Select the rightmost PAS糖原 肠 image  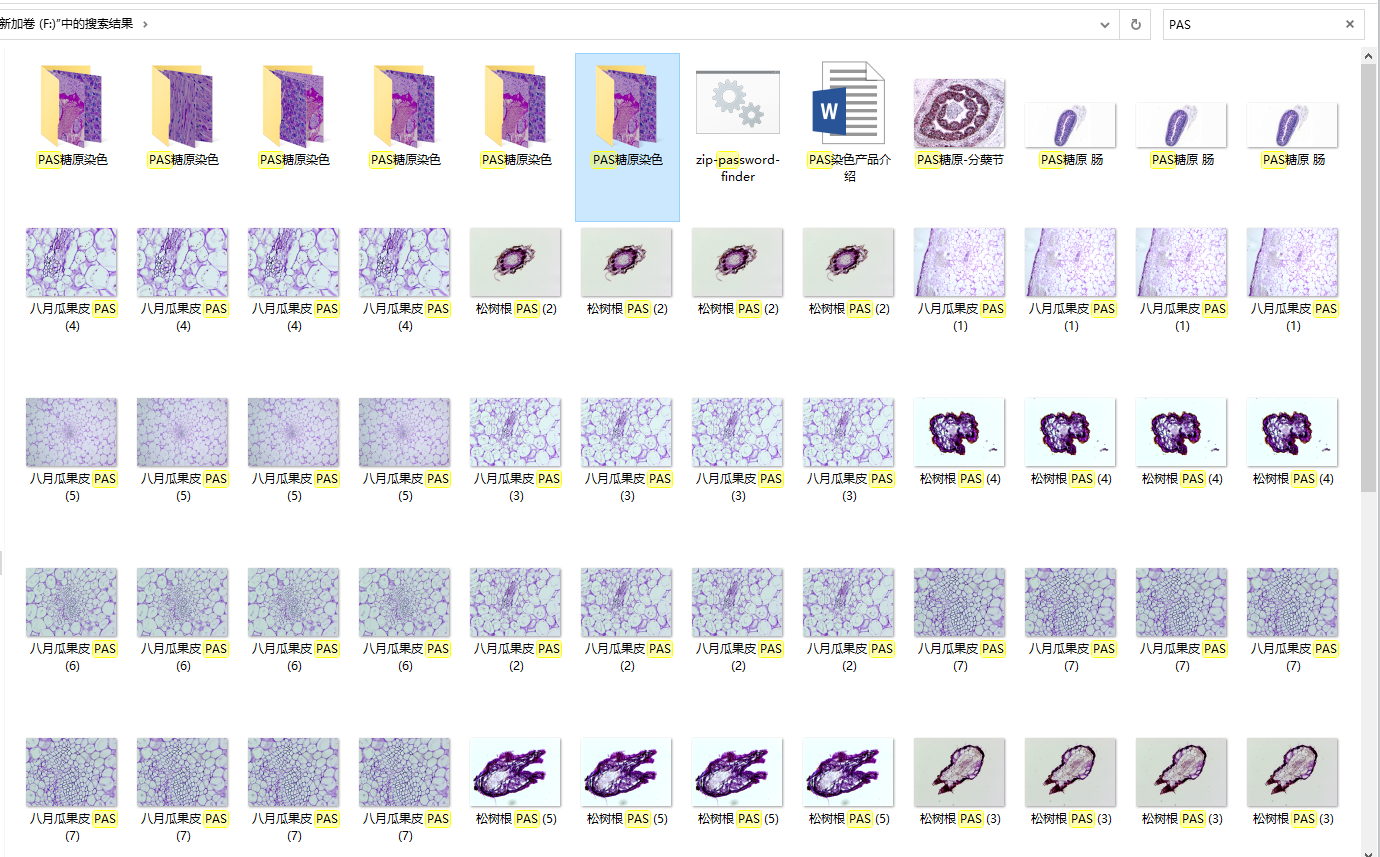click(x=1292, y=126)
